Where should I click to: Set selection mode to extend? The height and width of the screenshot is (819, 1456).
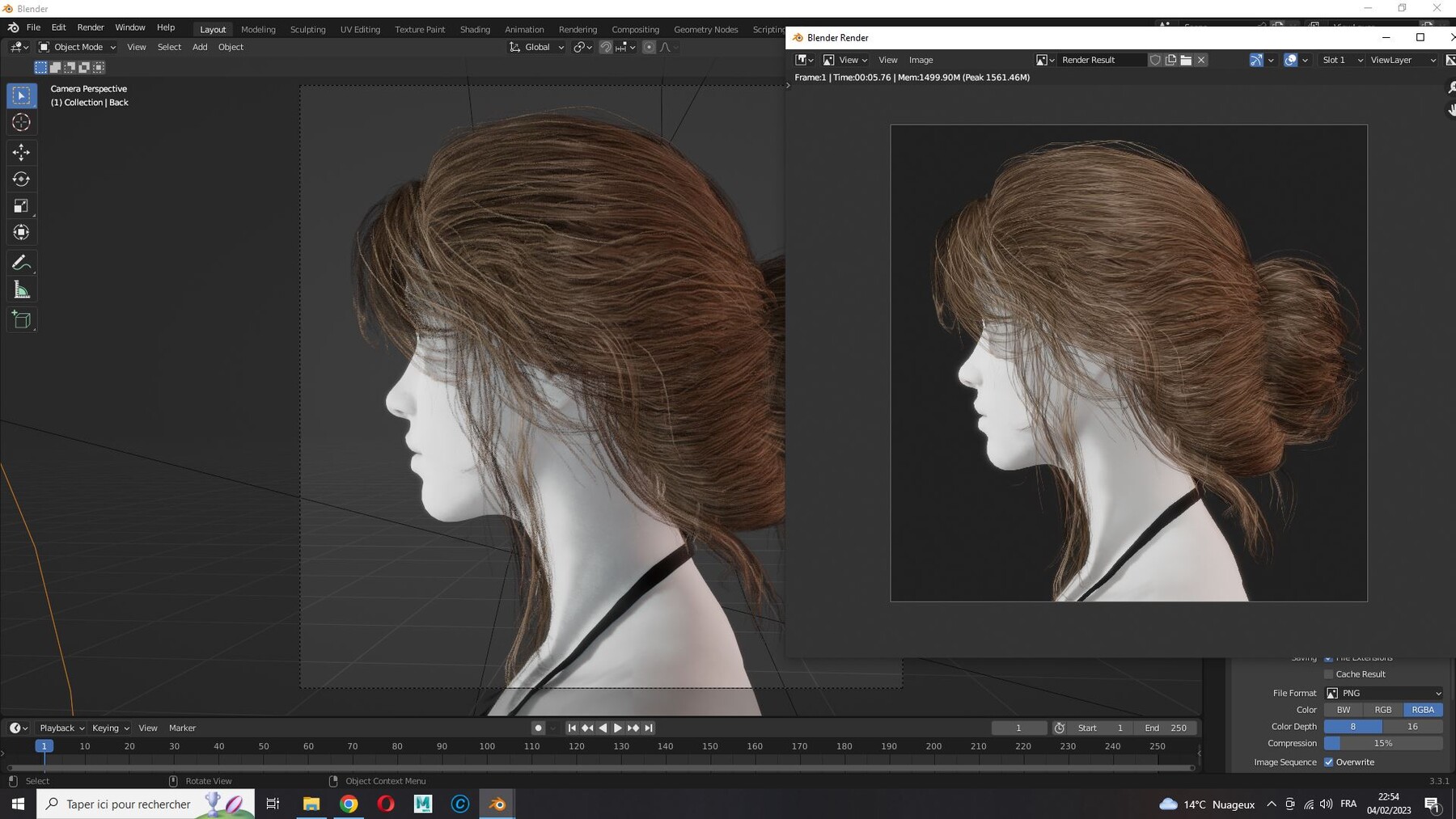pos(55,67)
